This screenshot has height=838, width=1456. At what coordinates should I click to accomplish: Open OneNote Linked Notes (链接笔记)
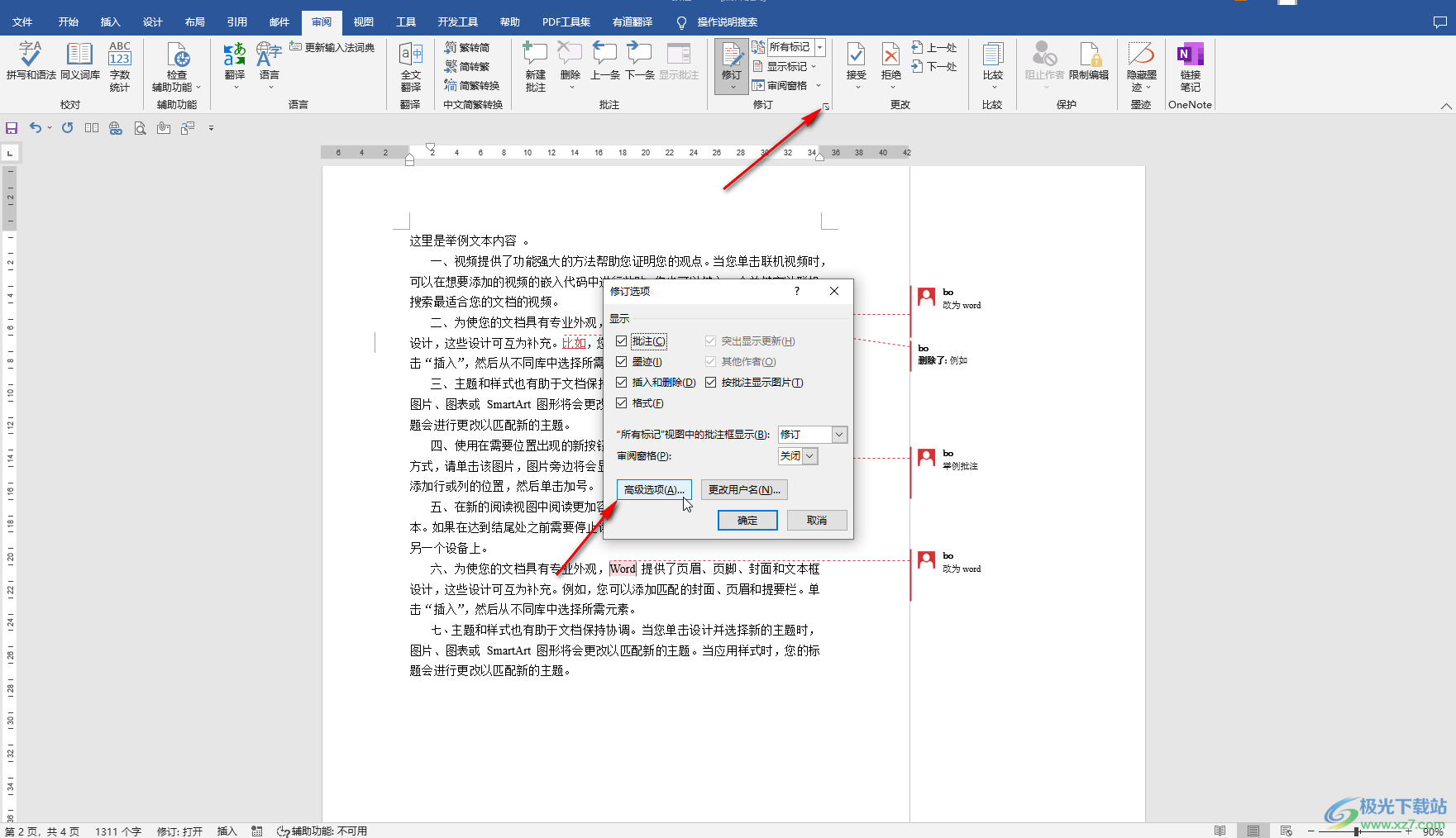coord(1191,66)
